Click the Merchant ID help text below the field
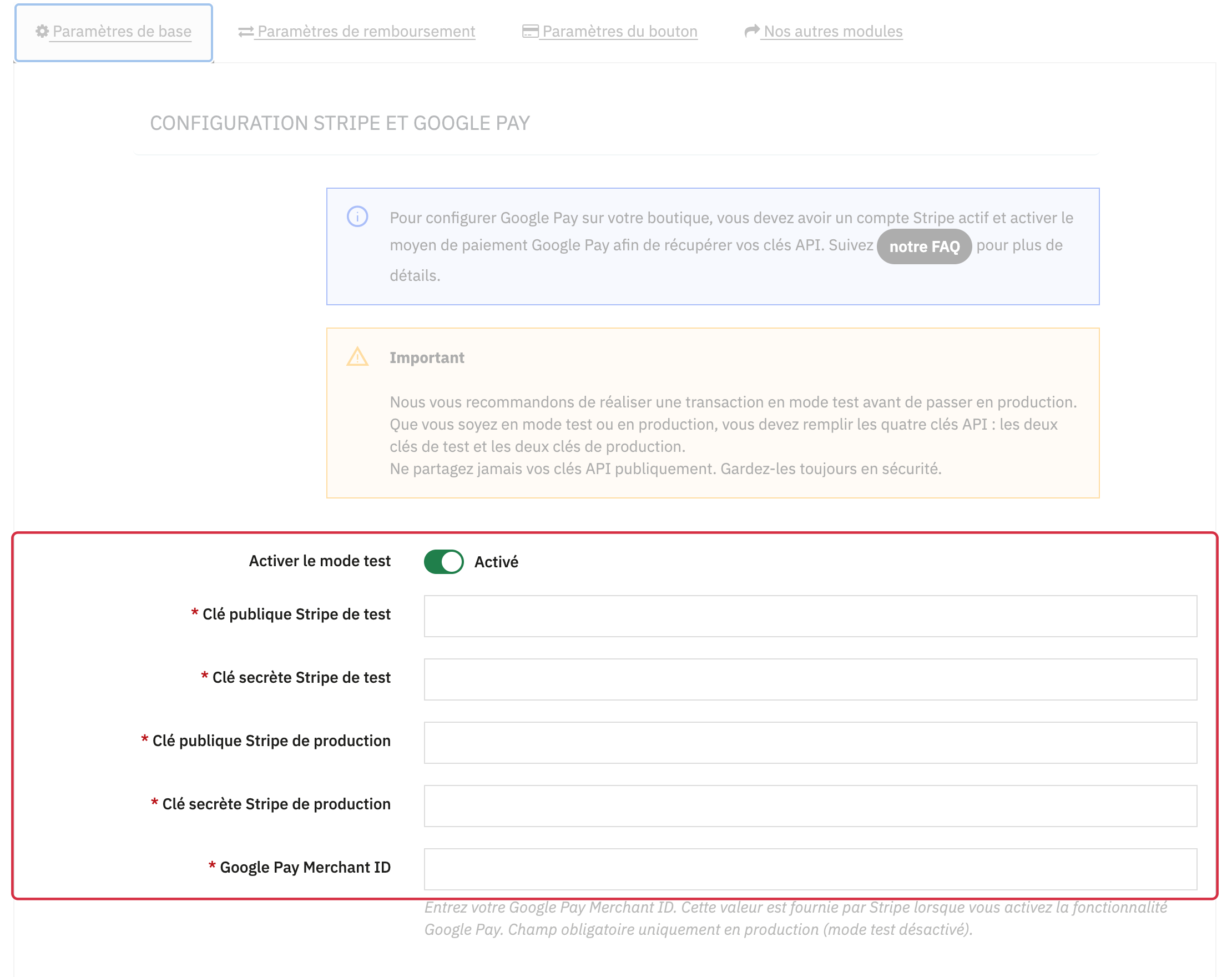 (x=795, y=918)
